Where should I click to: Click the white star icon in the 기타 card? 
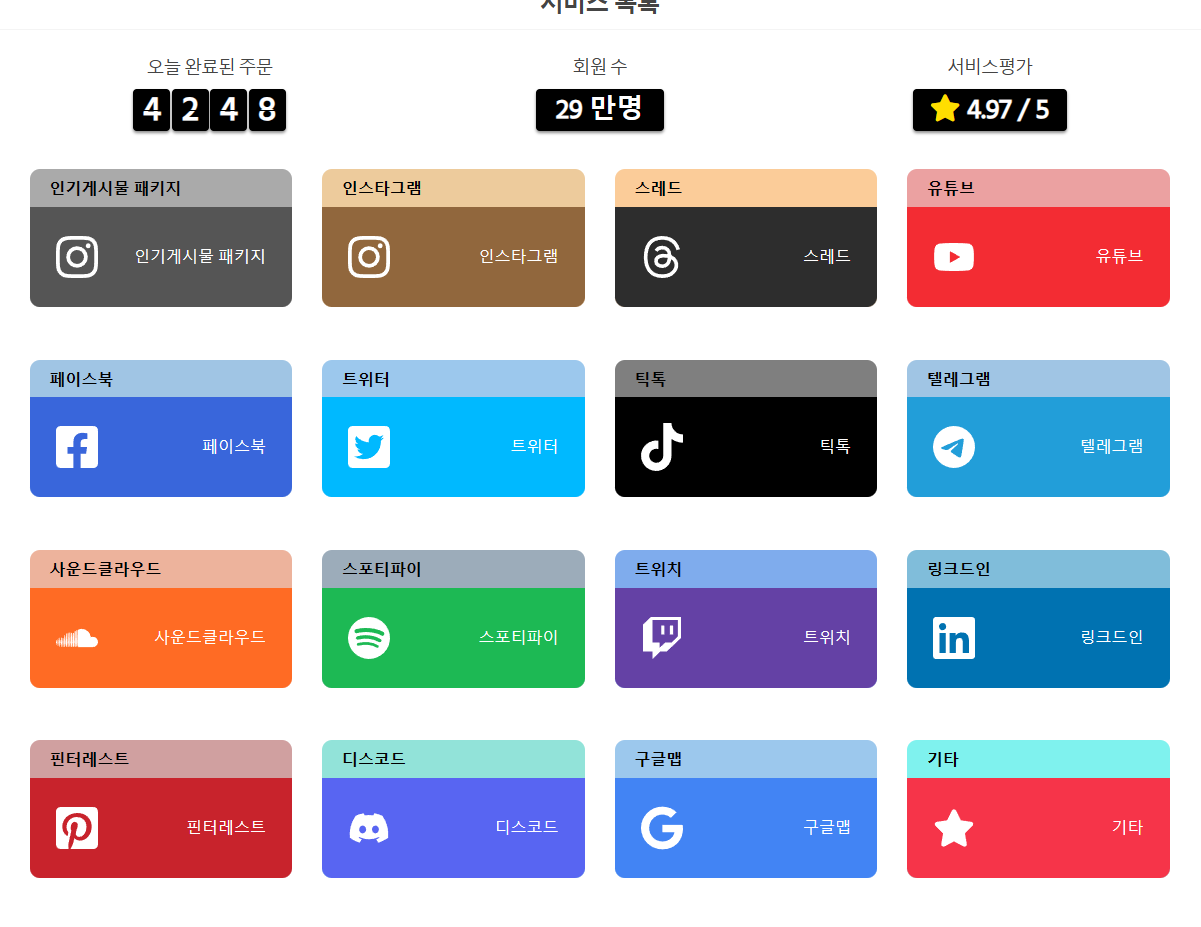point(954,828)
